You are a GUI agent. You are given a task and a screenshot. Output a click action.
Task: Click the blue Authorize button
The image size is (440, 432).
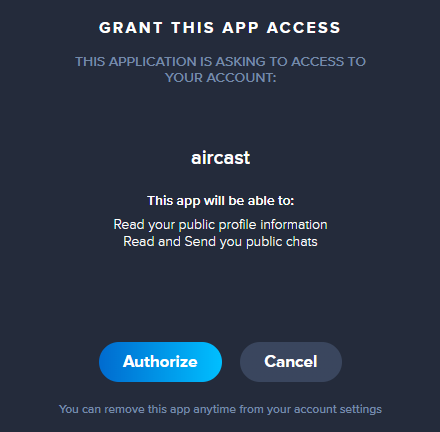[x=160, y=362]
